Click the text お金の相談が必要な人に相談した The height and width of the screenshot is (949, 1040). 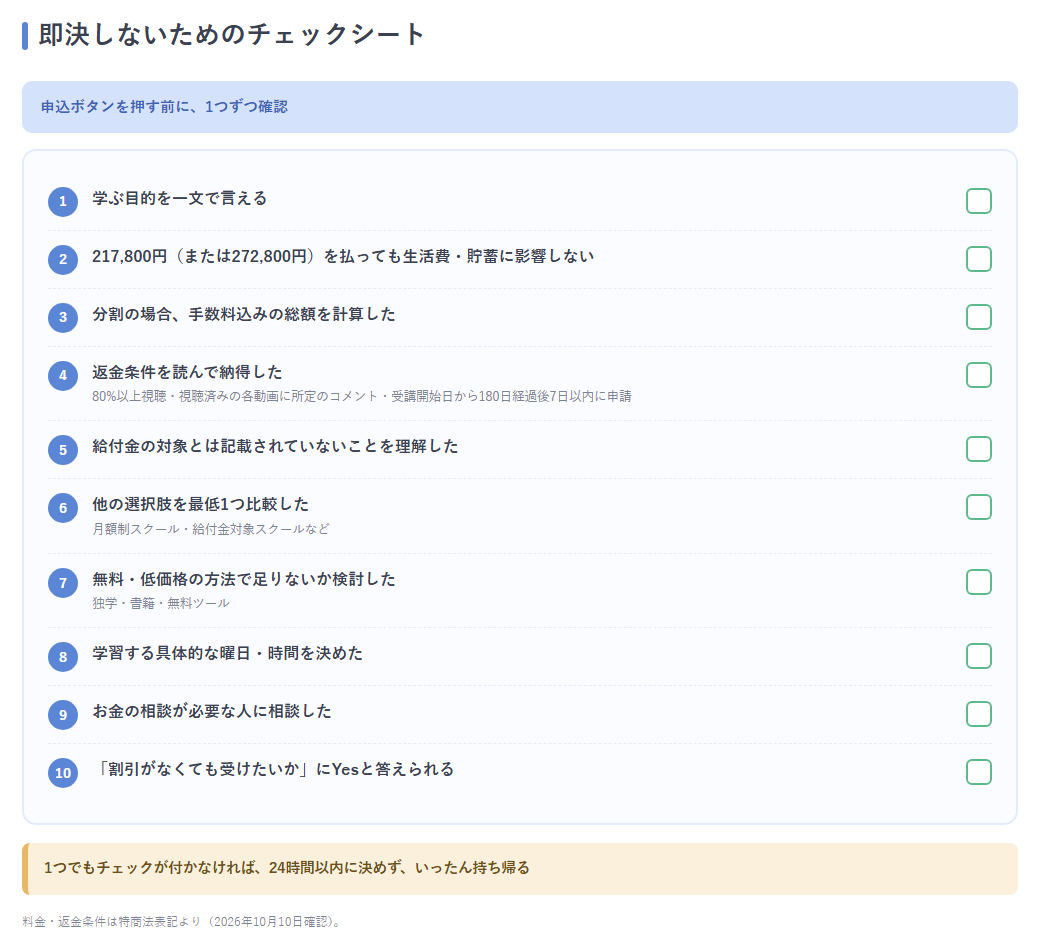click(212, 711)
